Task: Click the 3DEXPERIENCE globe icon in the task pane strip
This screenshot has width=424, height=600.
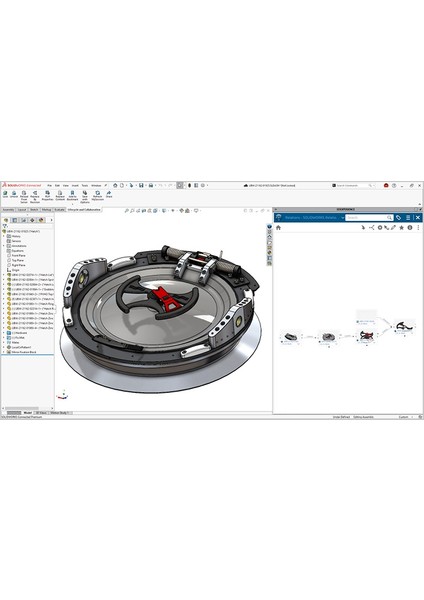Action: tap(269, 227)
